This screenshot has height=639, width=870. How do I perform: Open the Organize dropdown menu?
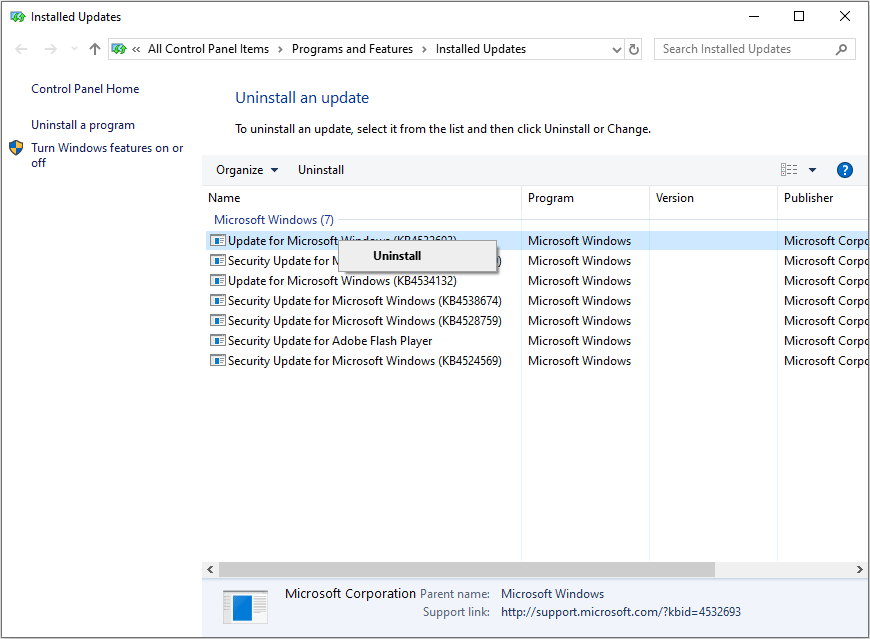coord(247,170)
